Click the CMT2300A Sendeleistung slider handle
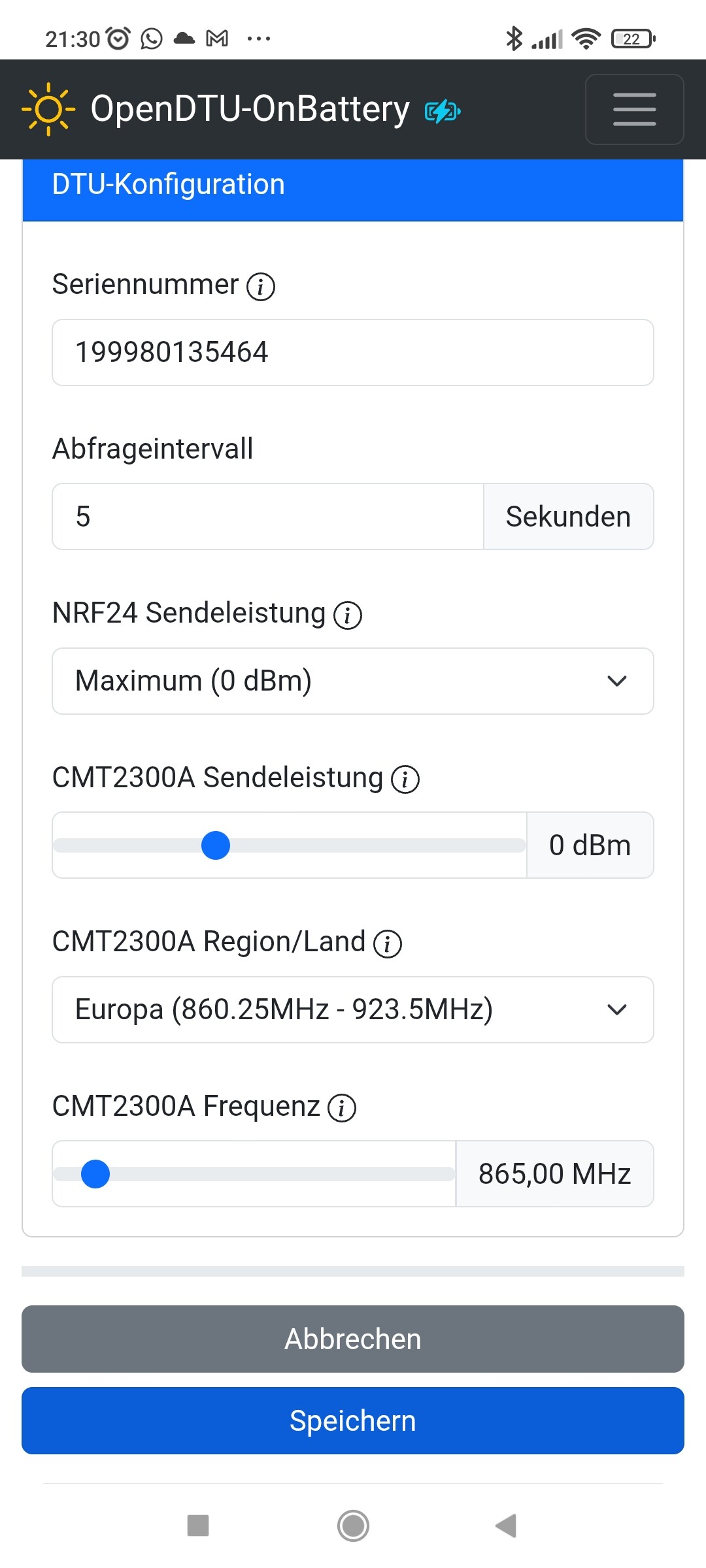The height and width of the screenshot is (1568, 706). click(x=216, y=845)
